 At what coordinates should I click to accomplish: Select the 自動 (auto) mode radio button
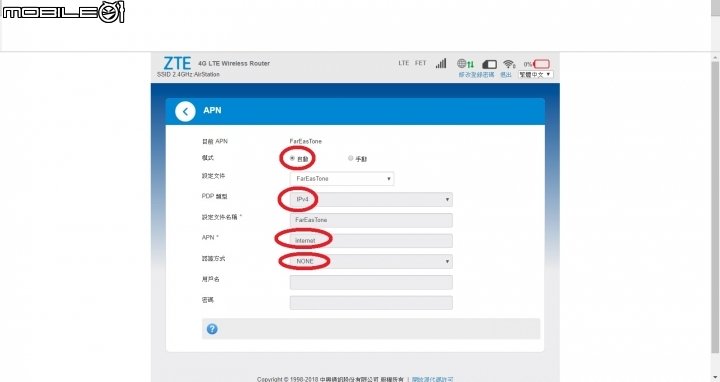(292, 158)
